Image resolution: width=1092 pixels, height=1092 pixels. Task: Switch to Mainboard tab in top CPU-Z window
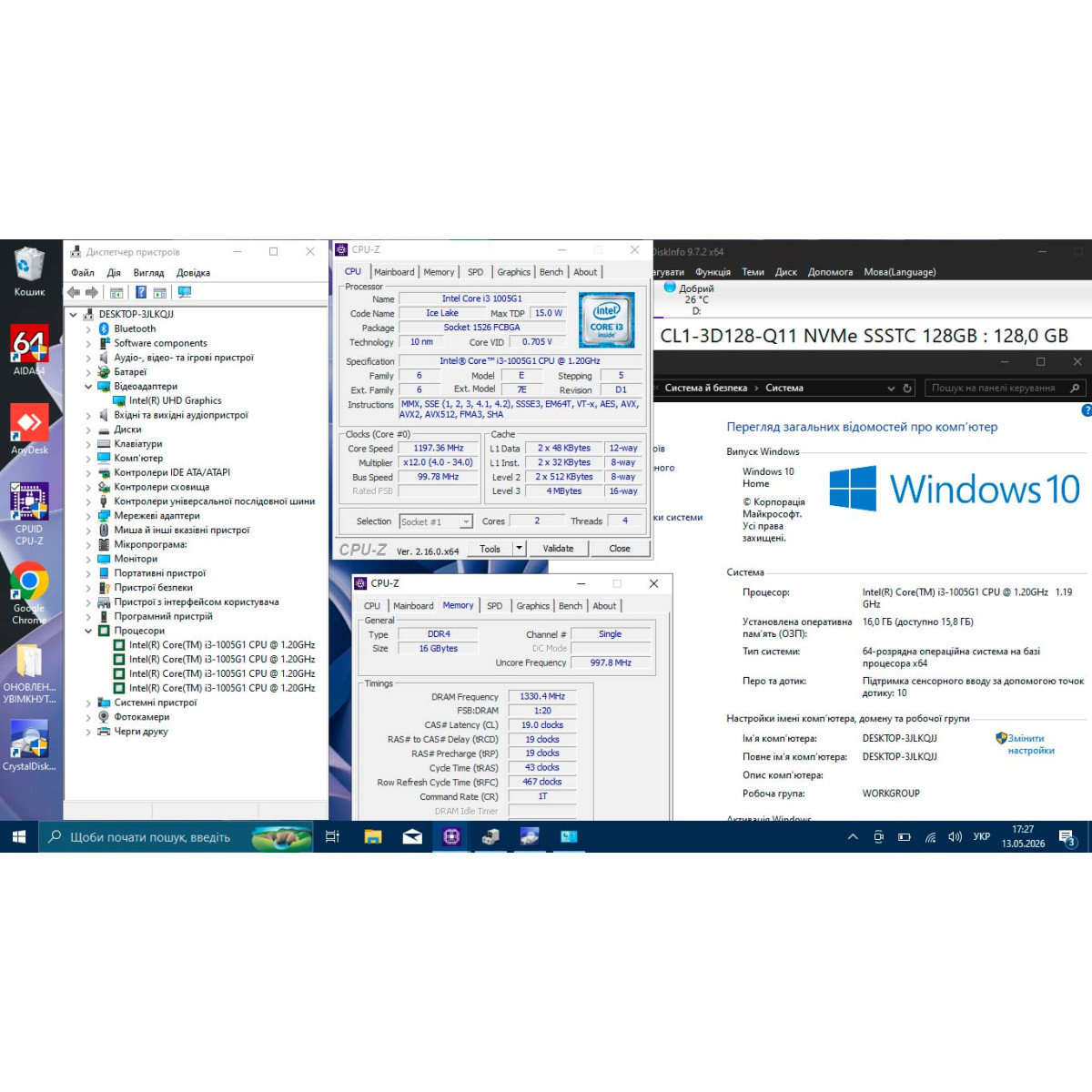click(394, 272)
